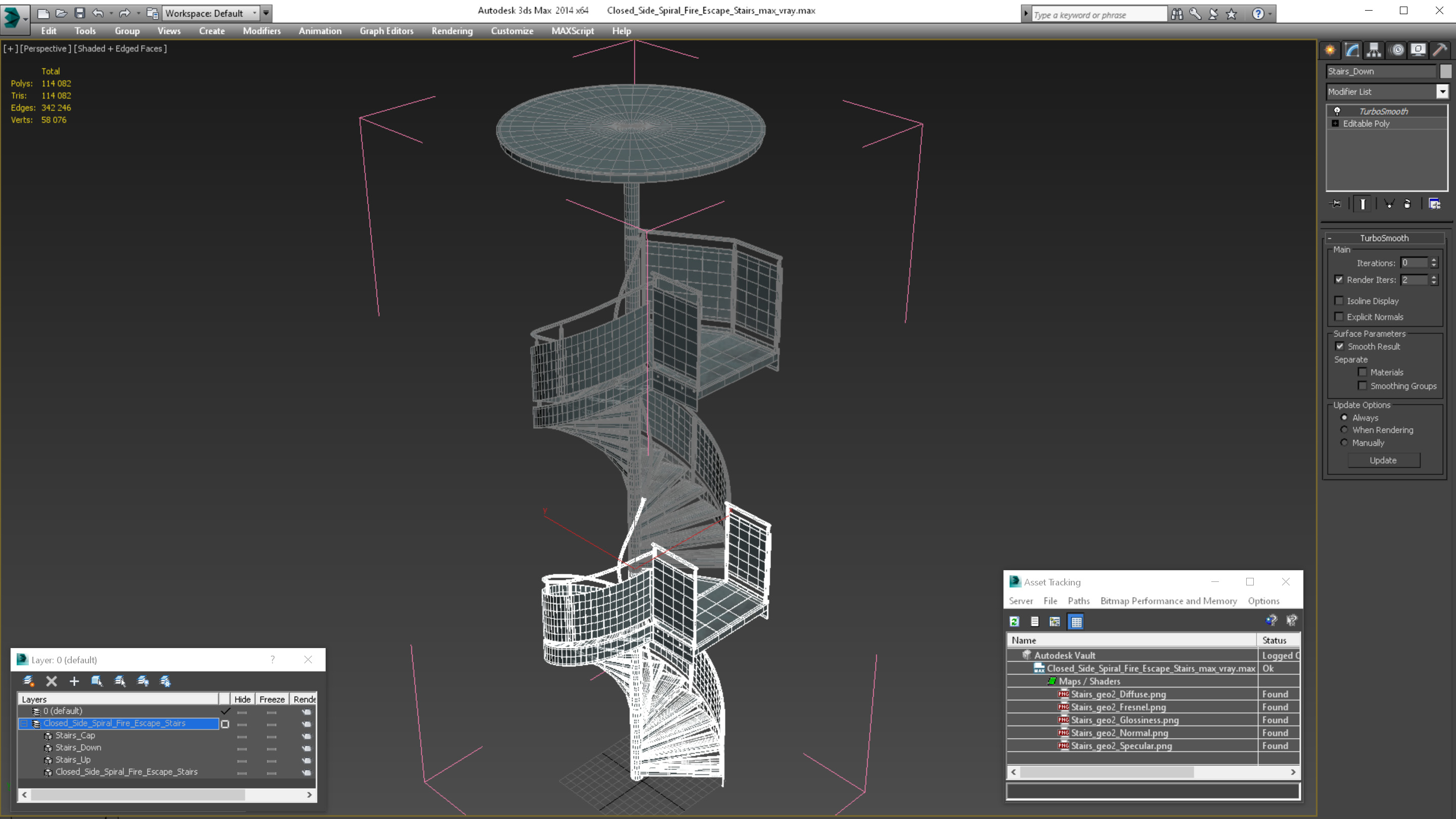Open Bitmap Performance and Memory menu
Screen dimensions: 1456x819
click(x=1168, y=601)
